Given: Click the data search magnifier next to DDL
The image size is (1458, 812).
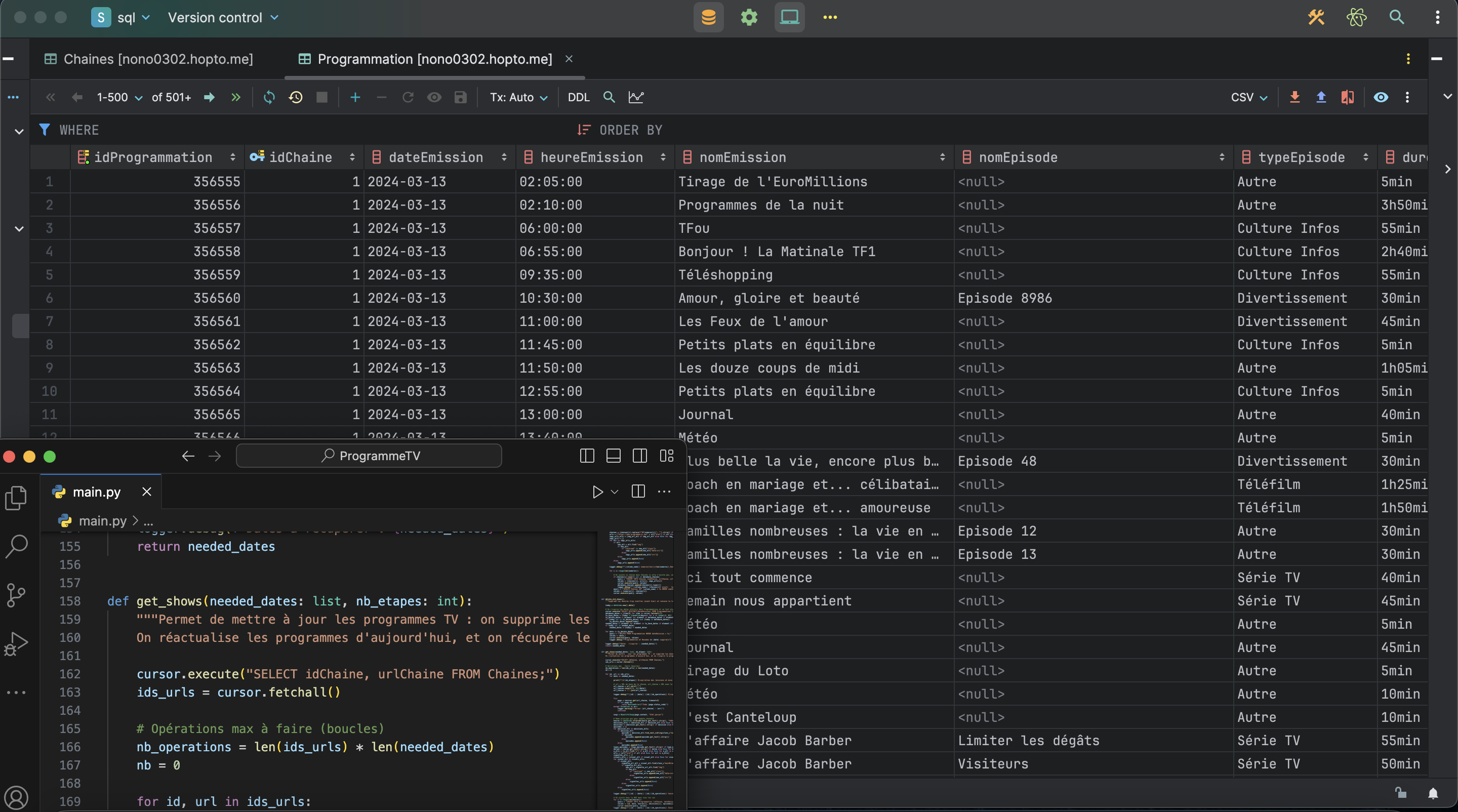Looking at the screenshot, I should (609, 97).
